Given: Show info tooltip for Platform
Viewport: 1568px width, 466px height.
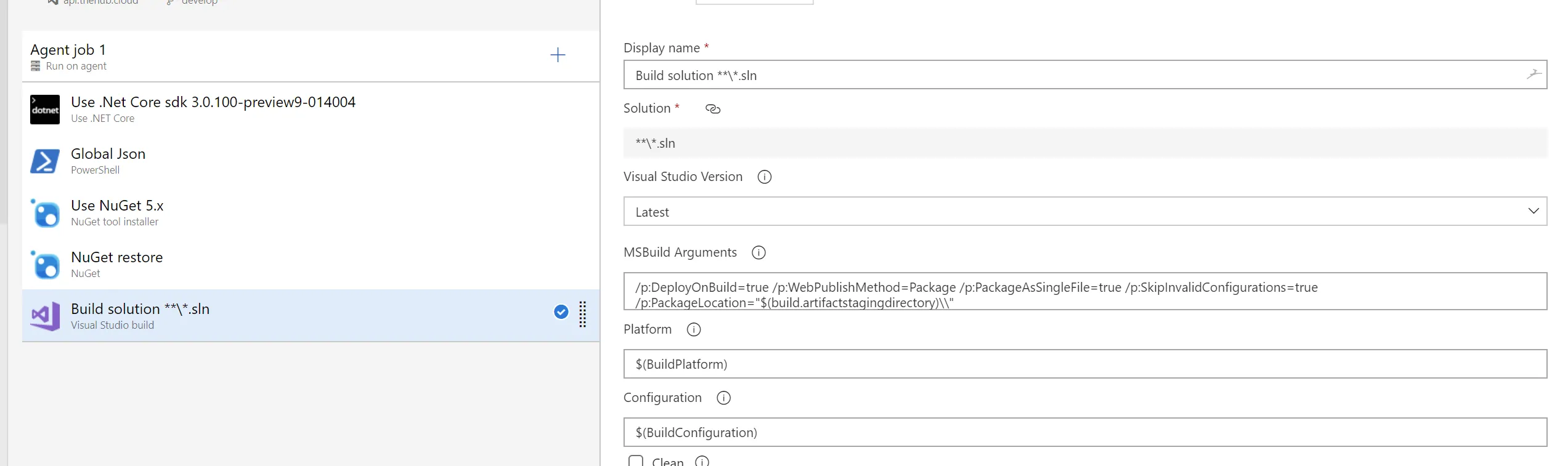Looking at the screenshot, I should tap(694, 330).
